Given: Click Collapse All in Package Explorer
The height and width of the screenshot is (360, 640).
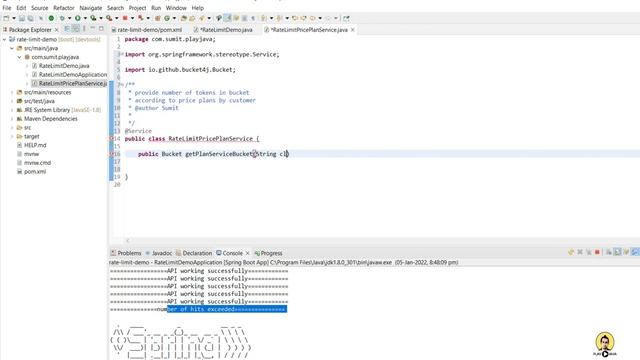Looking at the screenshot, I should click(67, 29).
